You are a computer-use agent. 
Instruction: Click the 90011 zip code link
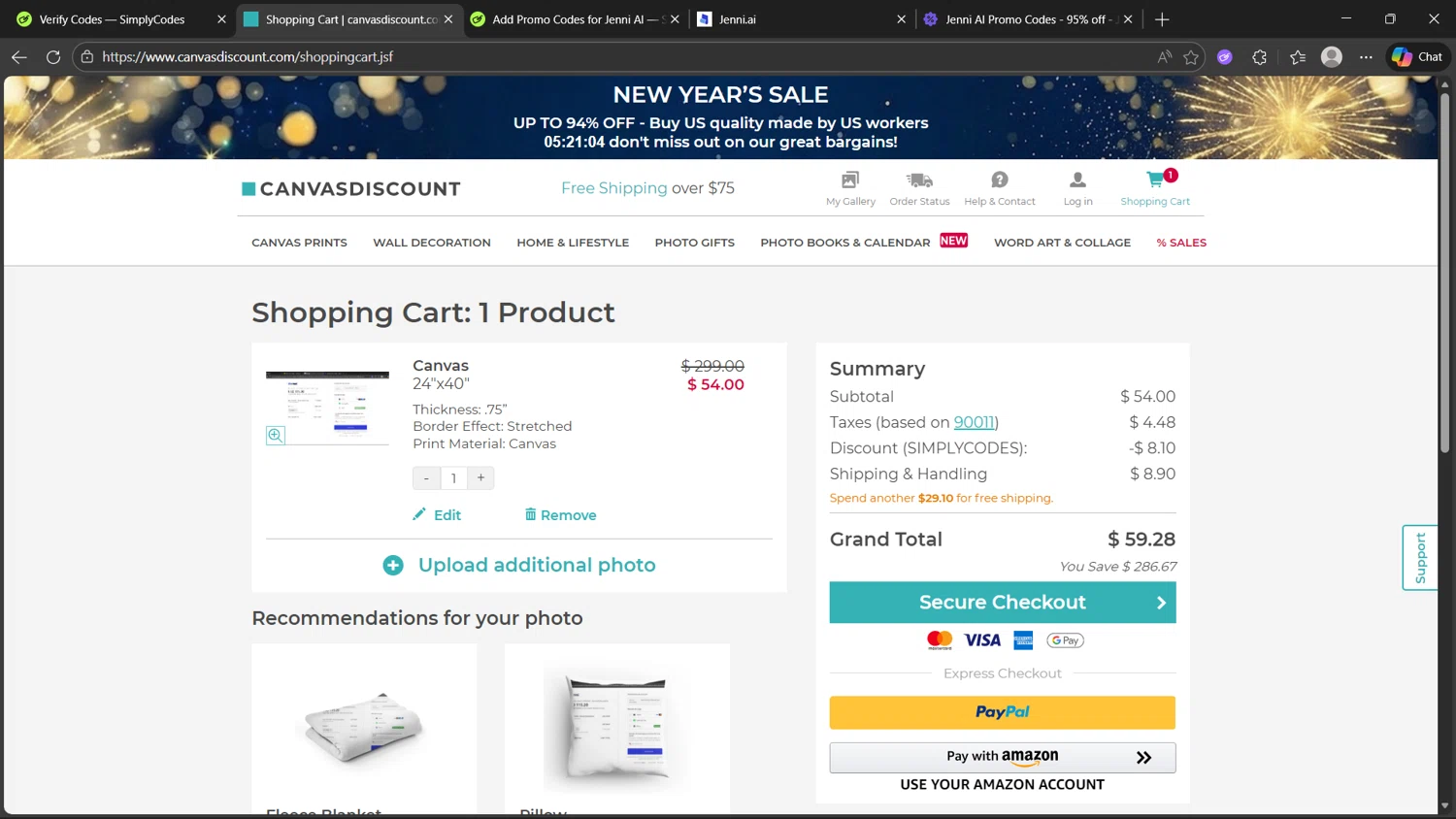click(x=974, y=422)
